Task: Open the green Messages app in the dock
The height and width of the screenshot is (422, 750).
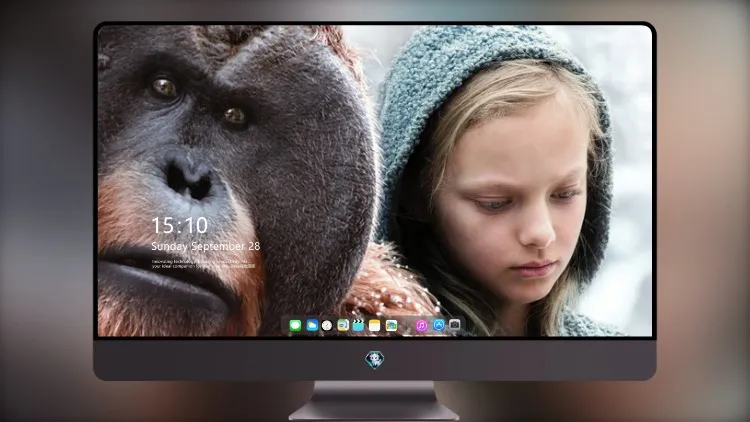Action: point(295,326)
